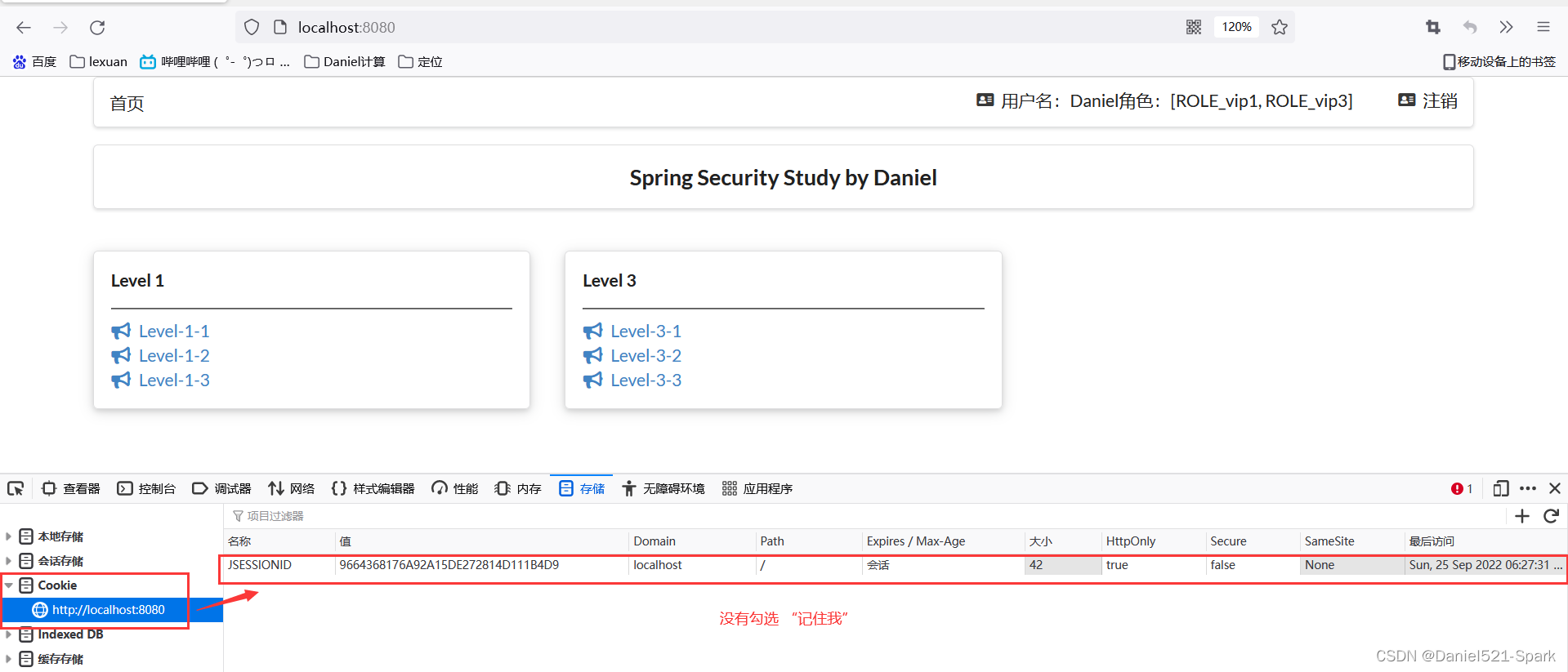Select the 存储 storage tab

click(x=582, y=488)
